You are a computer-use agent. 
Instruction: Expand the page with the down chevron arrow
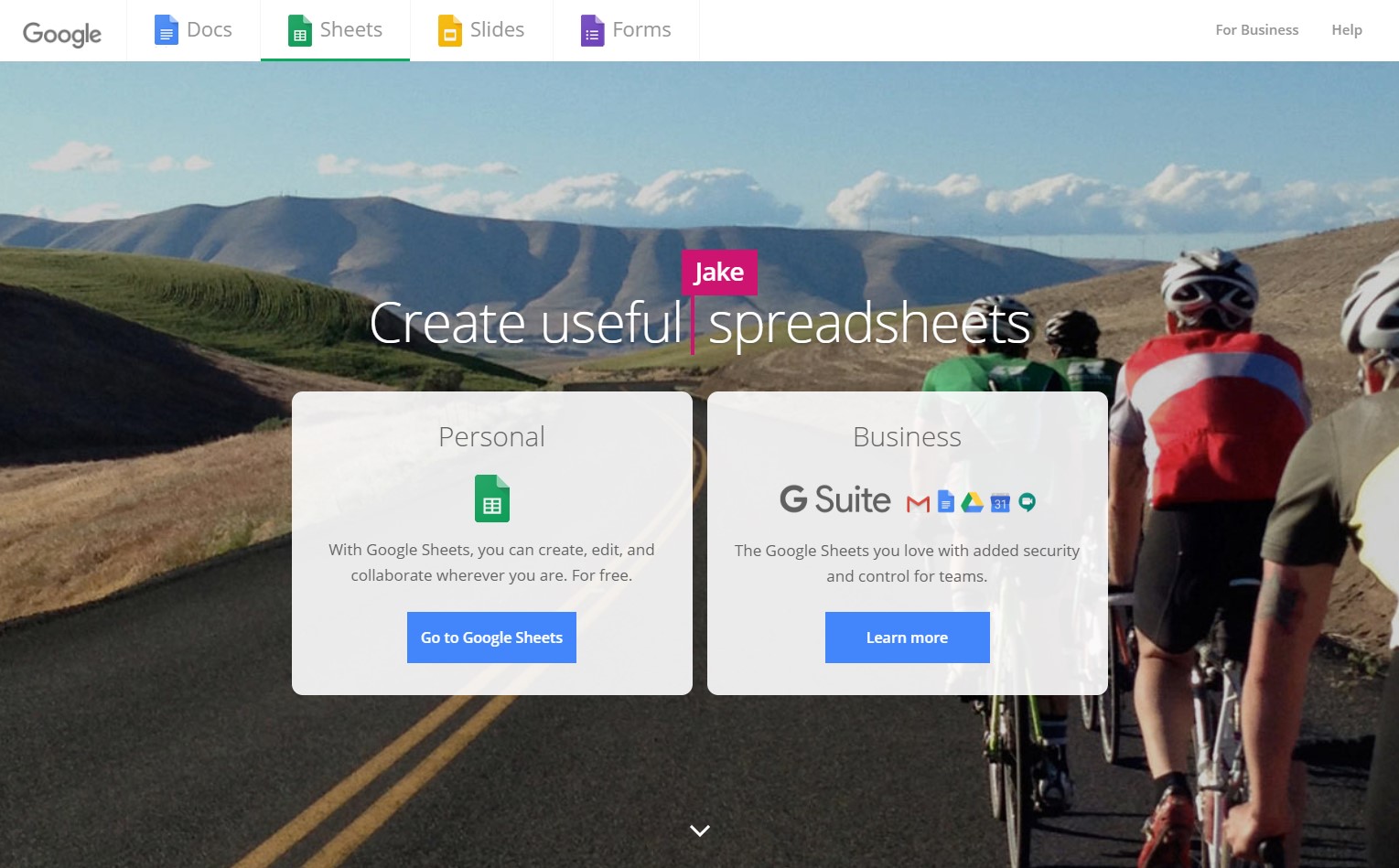pos(700,830)
